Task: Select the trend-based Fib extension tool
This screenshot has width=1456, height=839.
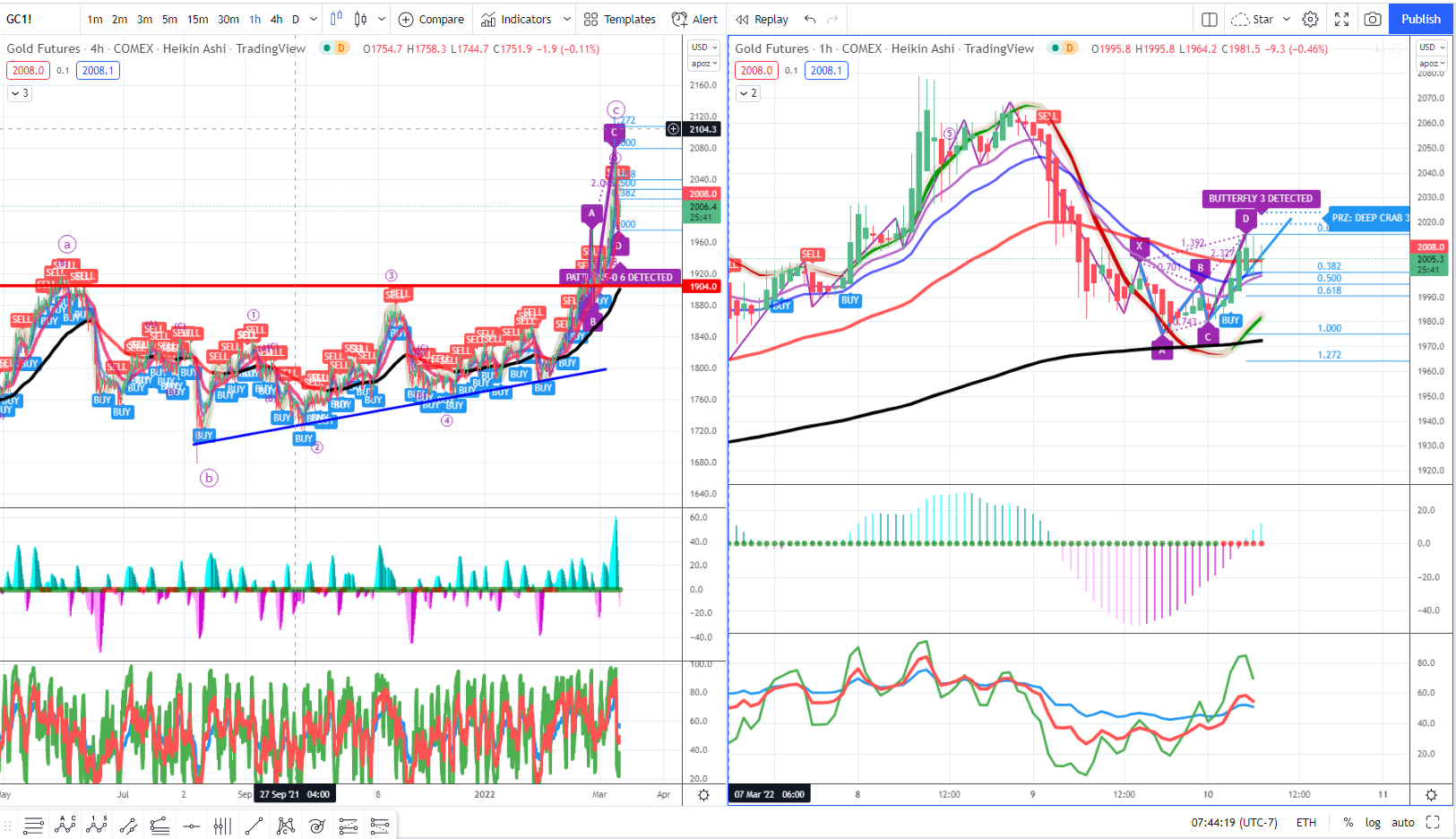Action: (379, 826)
